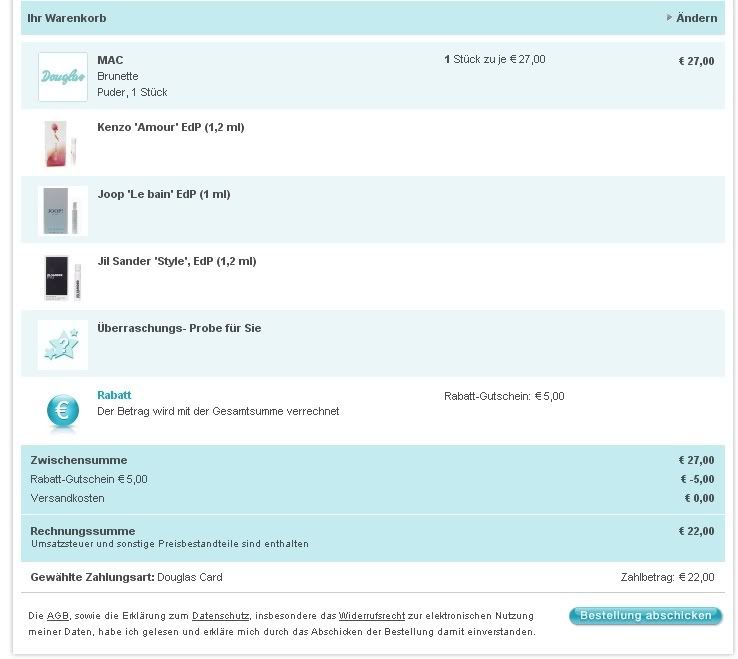Screen dimensions: 738x659
Task: Open the Datenschutz privacy link
Action: (220, 616)
